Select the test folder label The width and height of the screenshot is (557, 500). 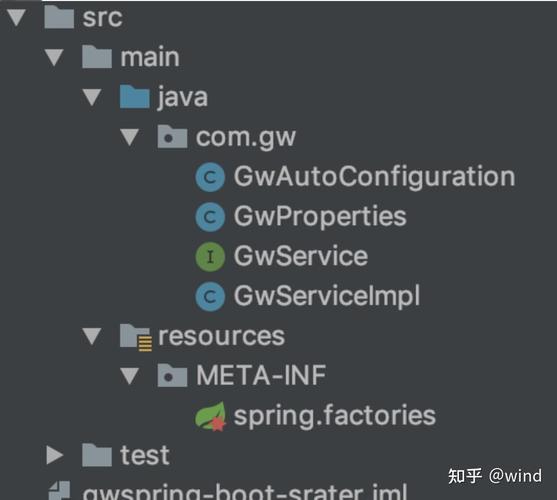[145, 456]
